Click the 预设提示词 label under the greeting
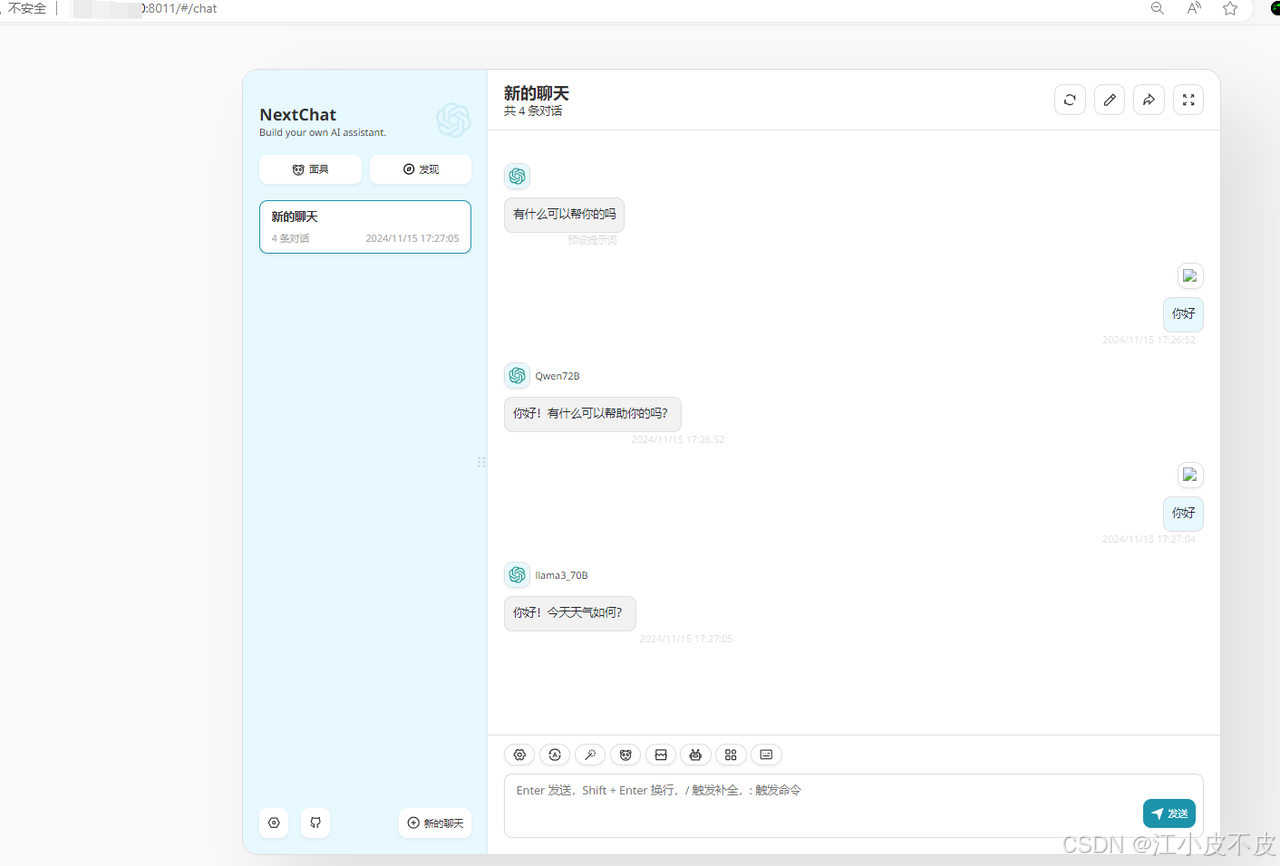Screen dimensions: 1280x866 coord(592,240)
